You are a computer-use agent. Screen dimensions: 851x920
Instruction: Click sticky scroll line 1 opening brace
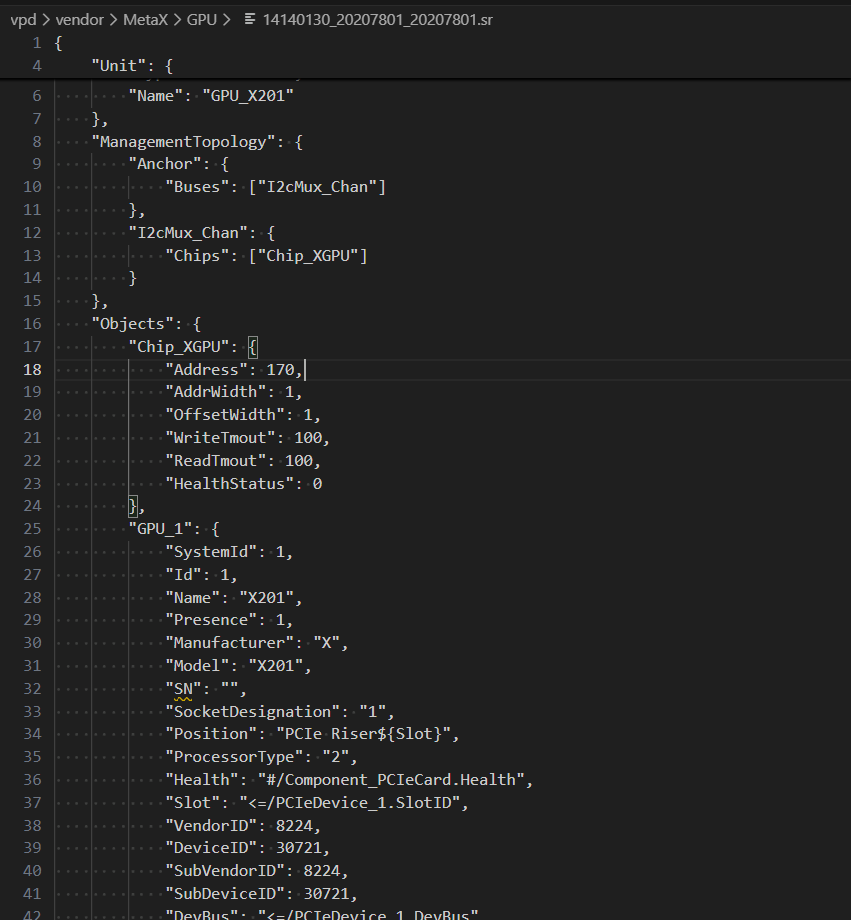(58, 43)
